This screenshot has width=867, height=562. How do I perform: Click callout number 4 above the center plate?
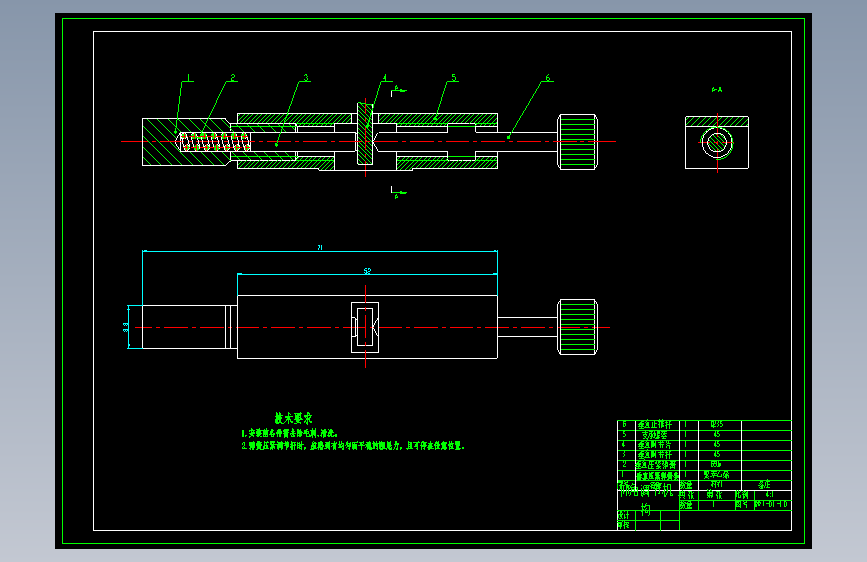(x=385, y=77)
